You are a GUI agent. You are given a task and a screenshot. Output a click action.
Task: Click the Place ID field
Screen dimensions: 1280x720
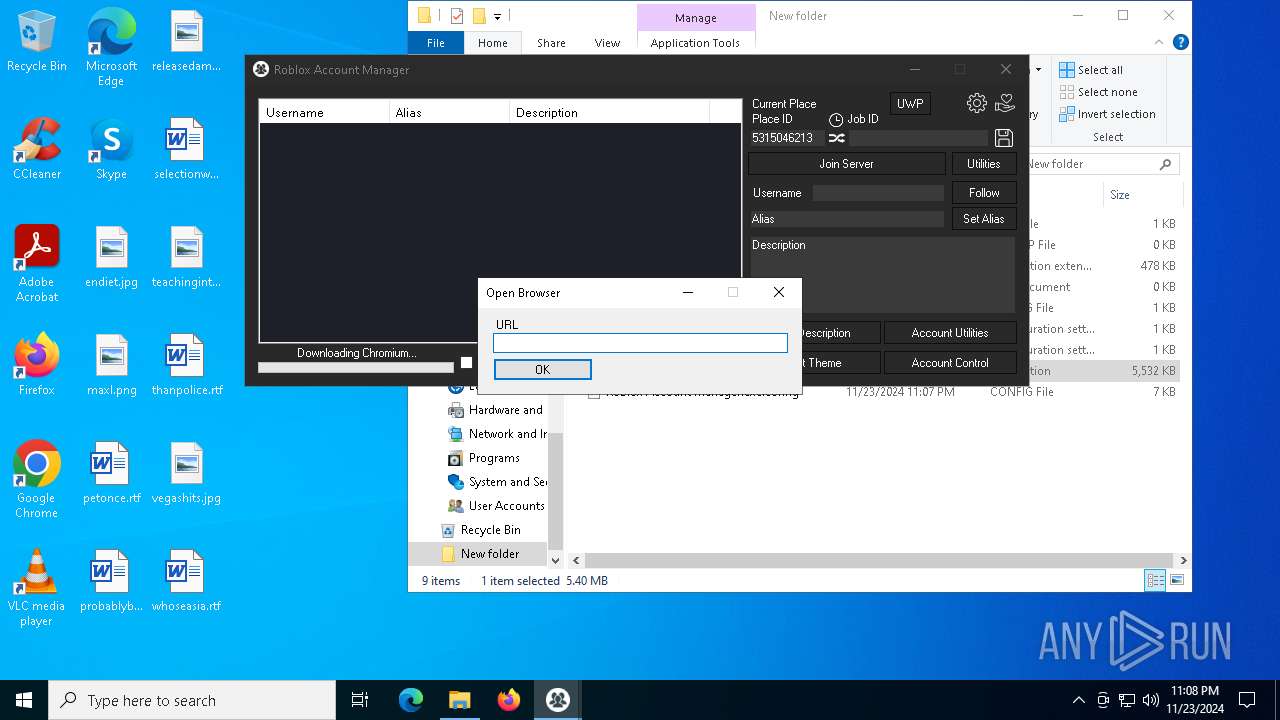[787, 138]
